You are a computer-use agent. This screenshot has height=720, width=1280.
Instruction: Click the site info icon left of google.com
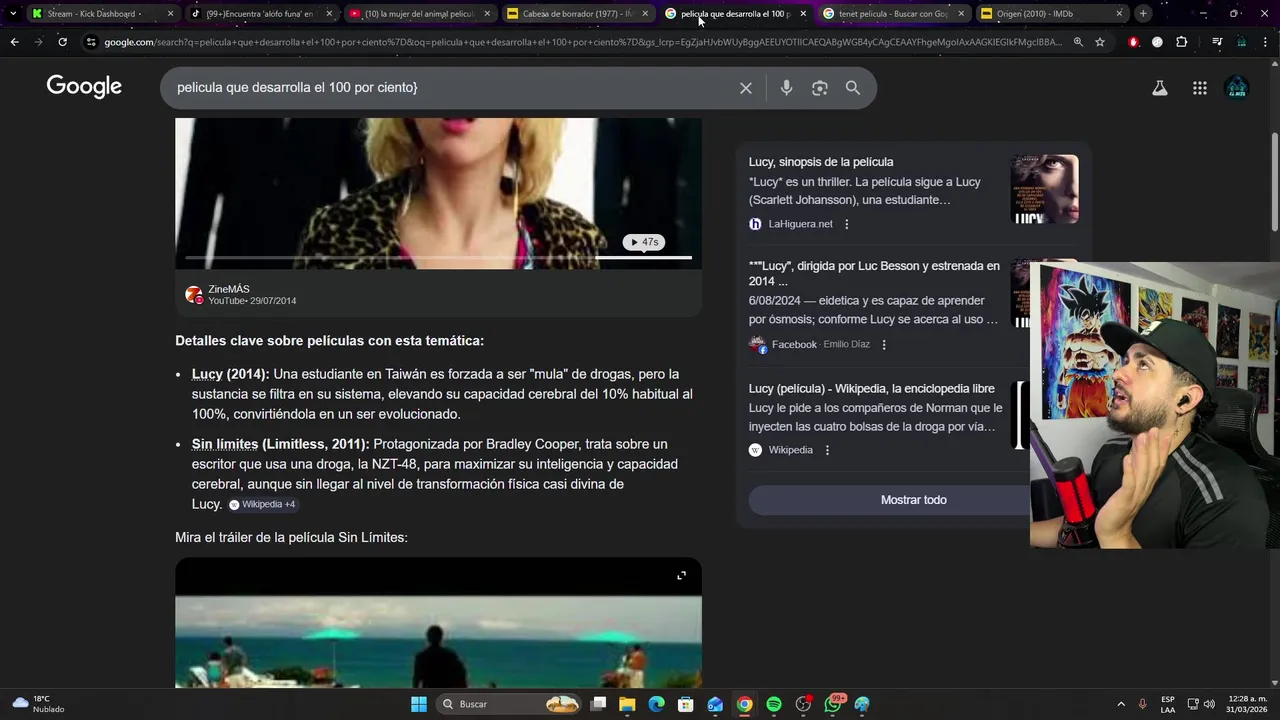coord(91,42)
